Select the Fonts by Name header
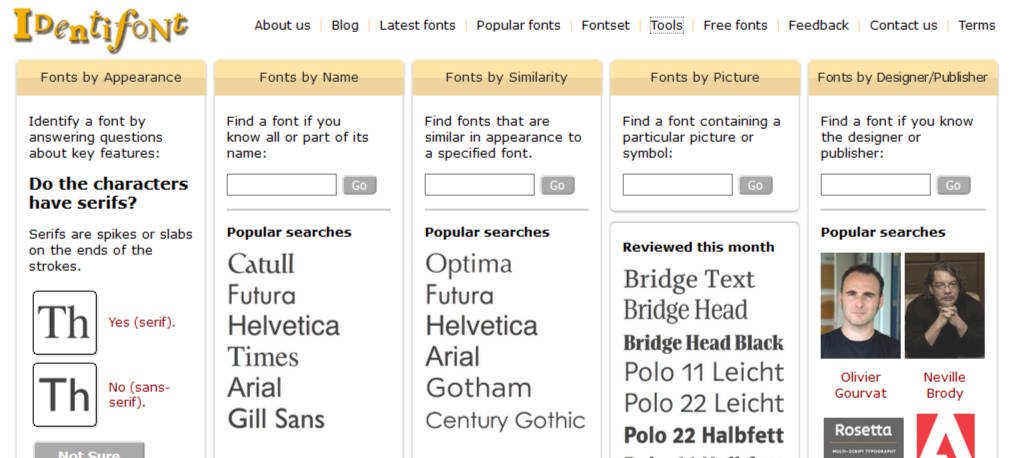This screenshot has width=1024, height=458. 309,78
